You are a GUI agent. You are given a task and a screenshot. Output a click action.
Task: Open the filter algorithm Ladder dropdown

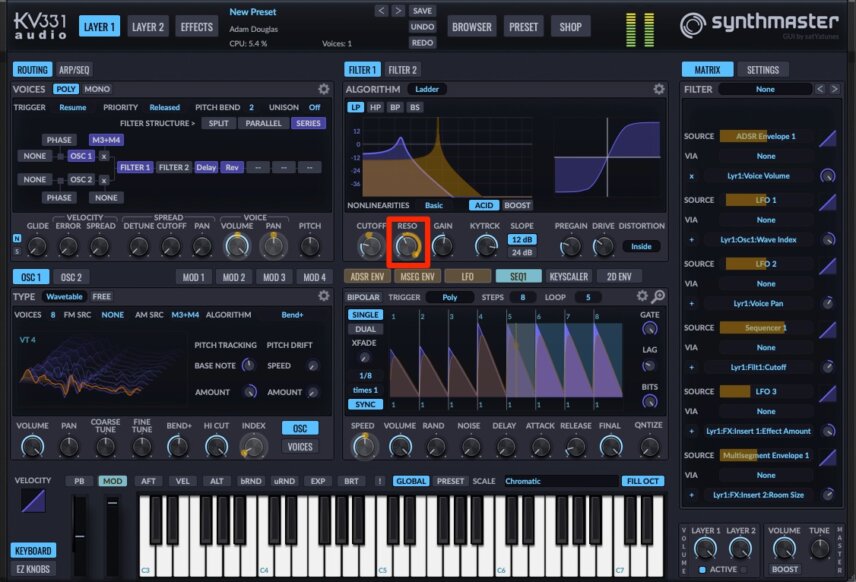[x=427, y=89]
